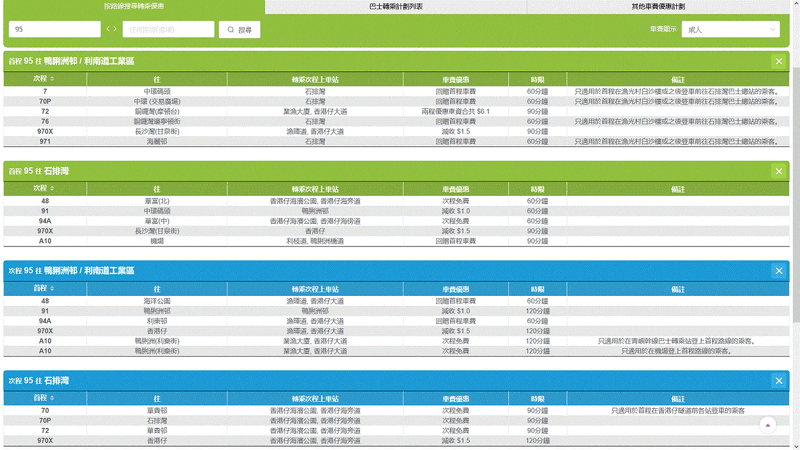Select the 按路線搜尋轉乘優惠 tab
Viewport: 800px width, 450px height.
click(x=135, y=6)
